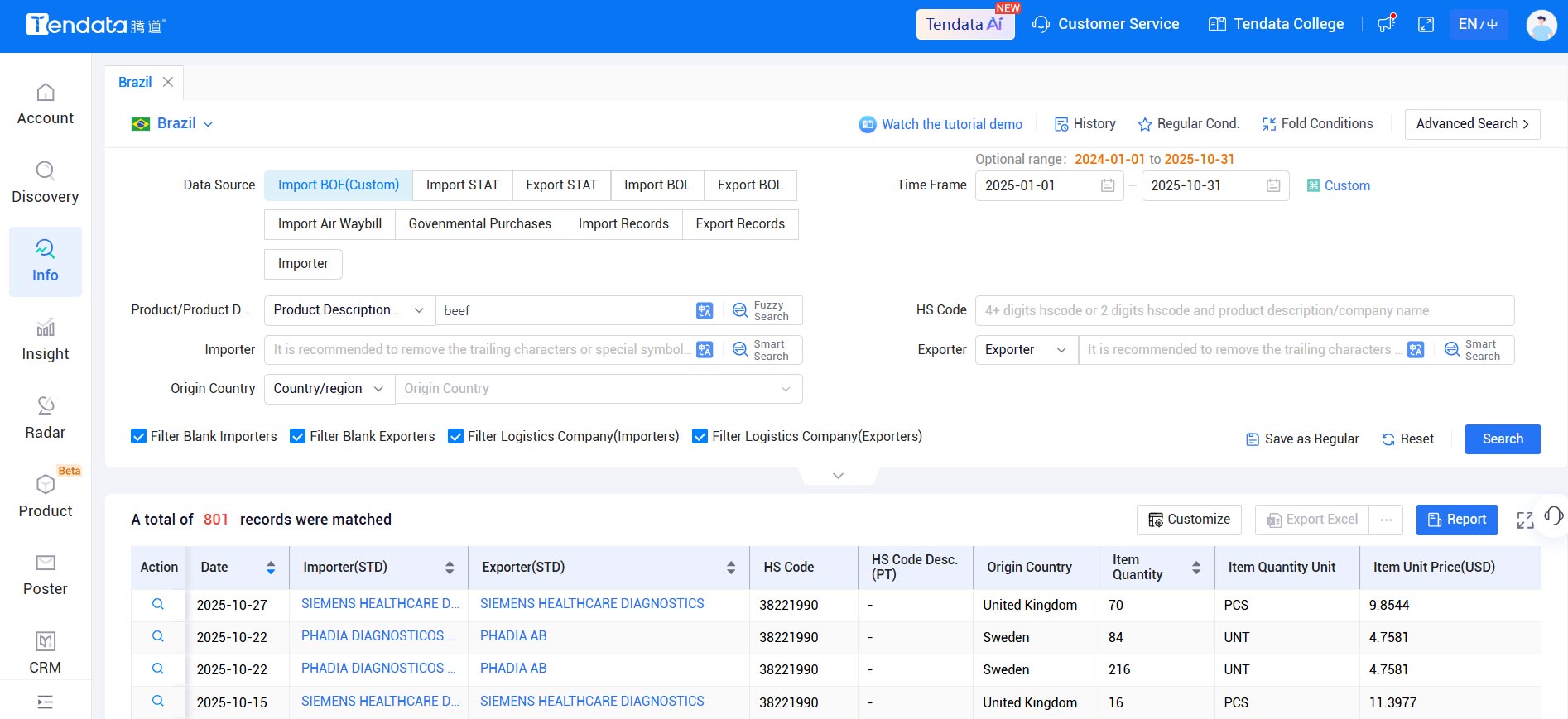Image resolution: width=1568 pixels, height=719 pixels.
Task: Open end date calendar icon
Action: (1273, 185)
